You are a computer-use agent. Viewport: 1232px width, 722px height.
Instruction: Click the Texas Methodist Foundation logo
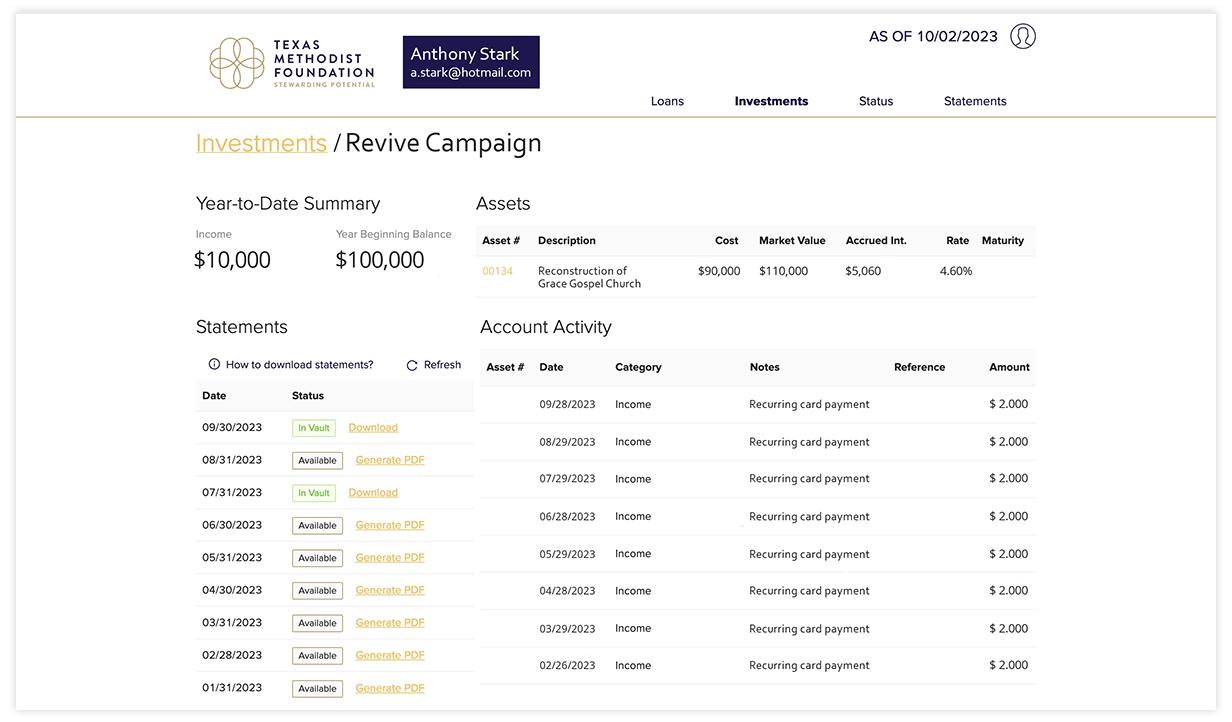pos(291,63)
